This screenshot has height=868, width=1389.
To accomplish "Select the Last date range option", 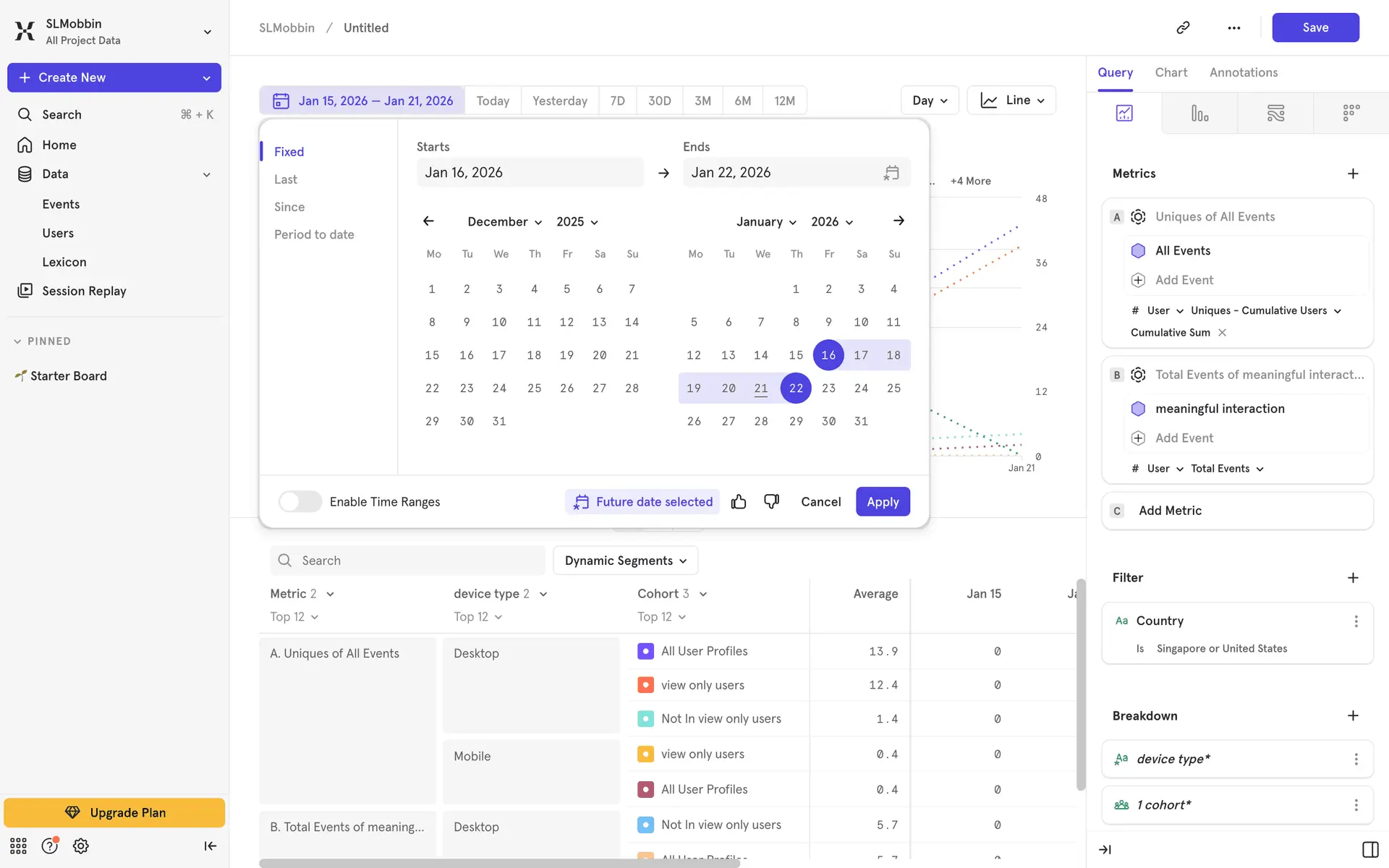I will point(285,179).
